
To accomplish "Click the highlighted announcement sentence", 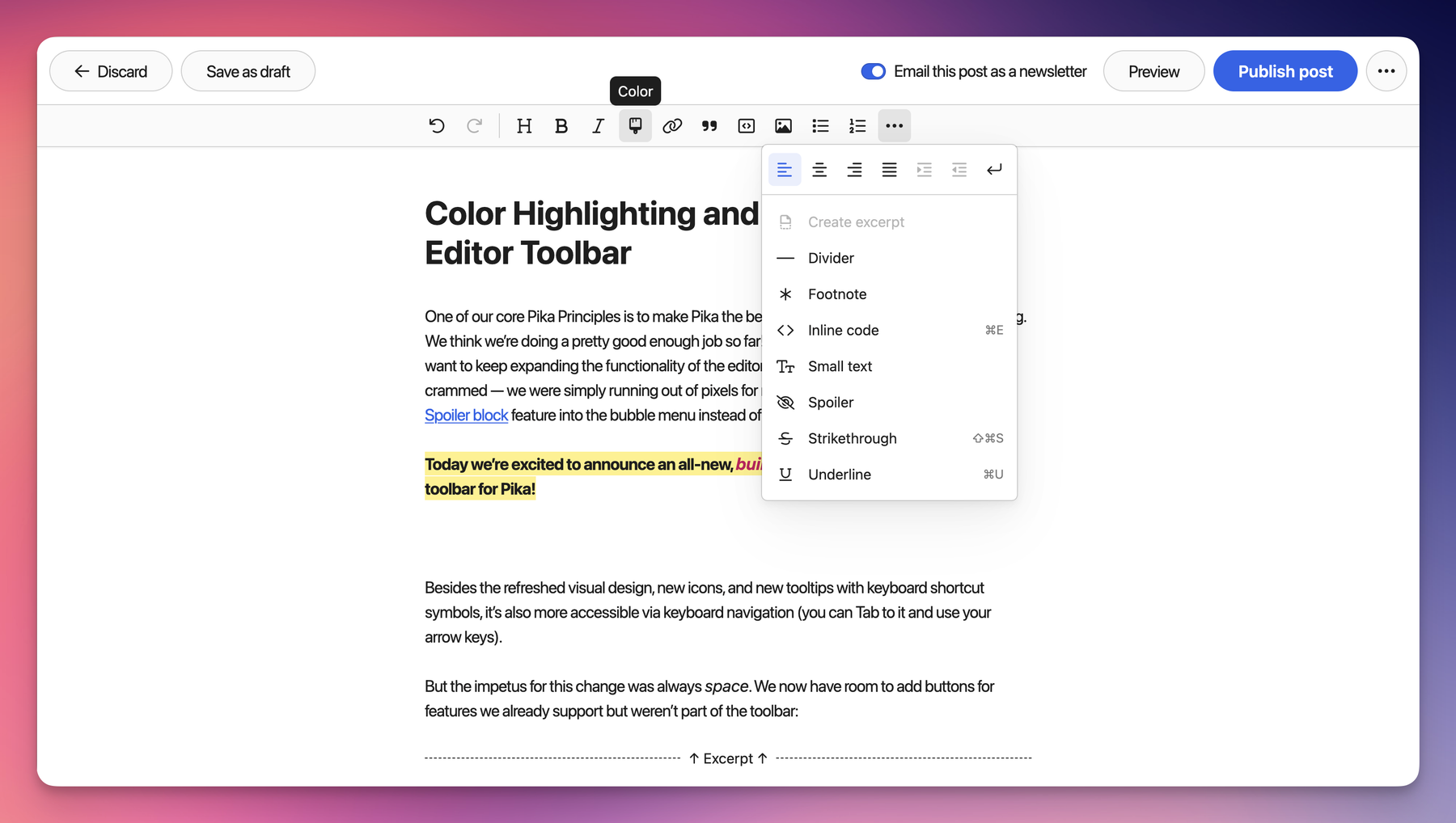I will pos(593,476).
